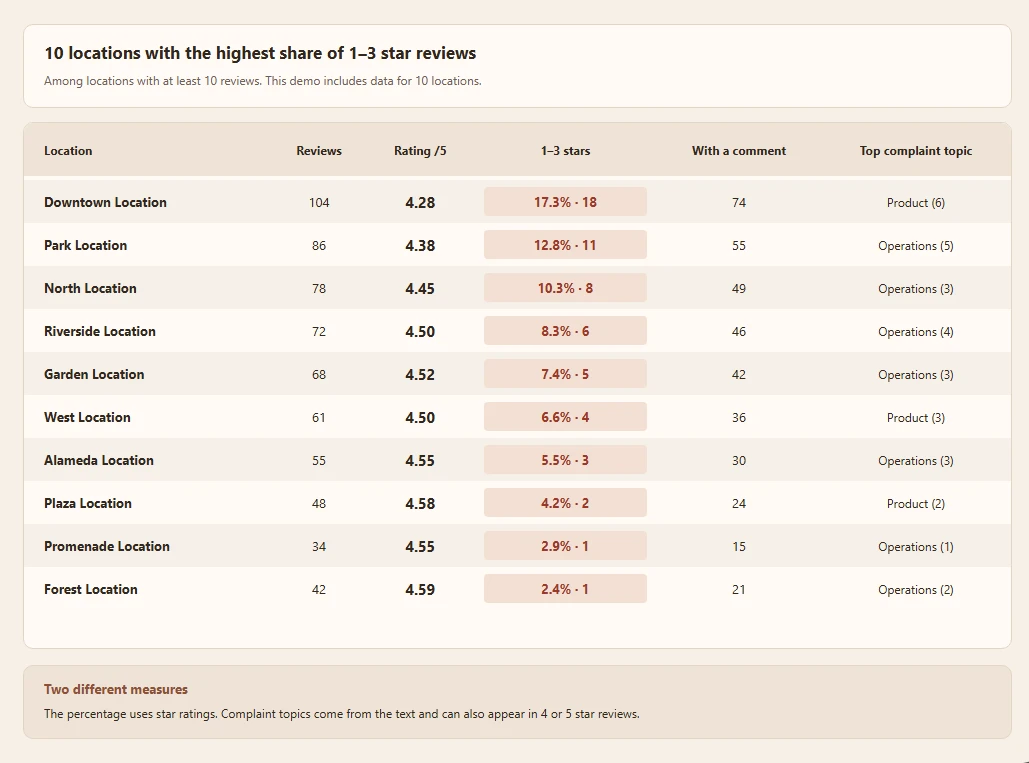Click the Rating /5 column header
This screenshot has height=763, width=1029.
[x=420, y=151]
